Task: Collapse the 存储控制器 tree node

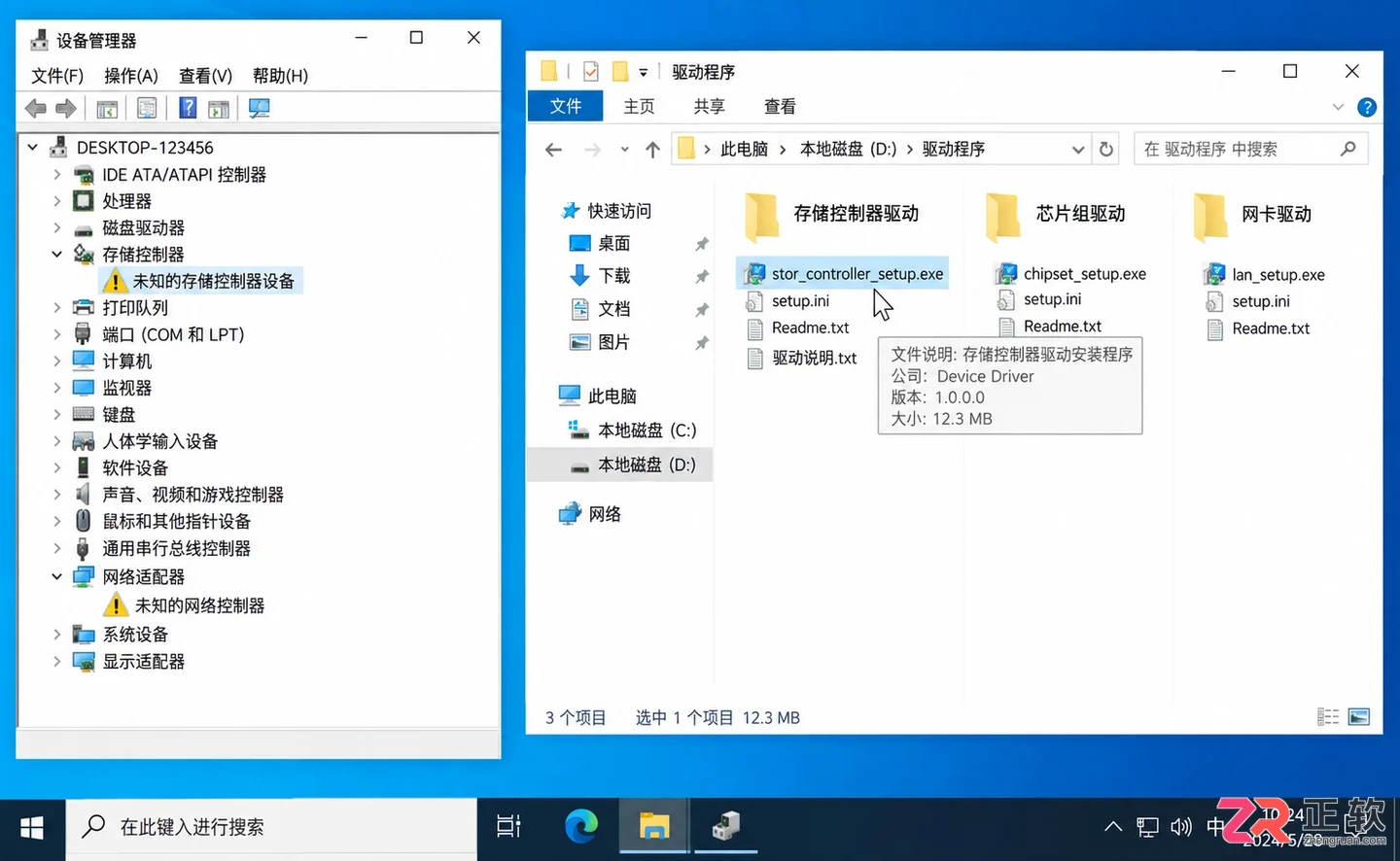Action: pos(57,255)
